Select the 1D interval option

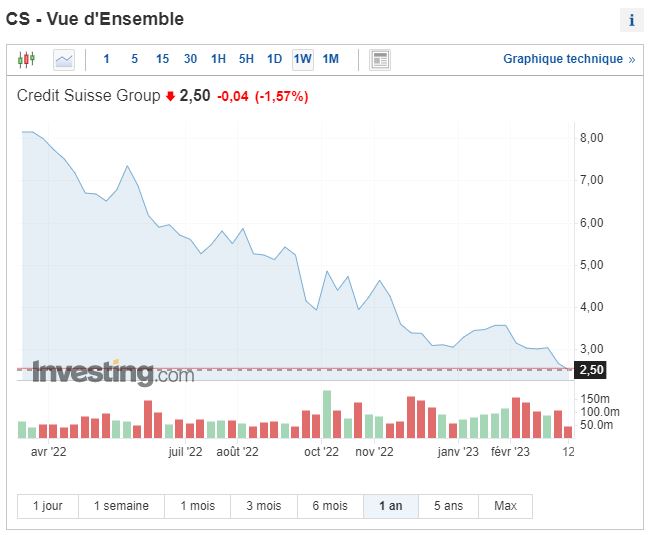click(x=274, y=60)
